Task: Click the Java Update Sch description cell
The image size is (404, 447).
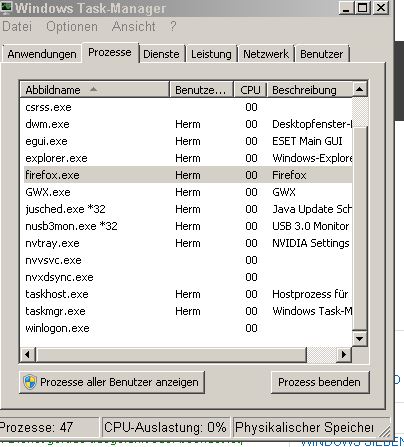Action: coord(312,209)
